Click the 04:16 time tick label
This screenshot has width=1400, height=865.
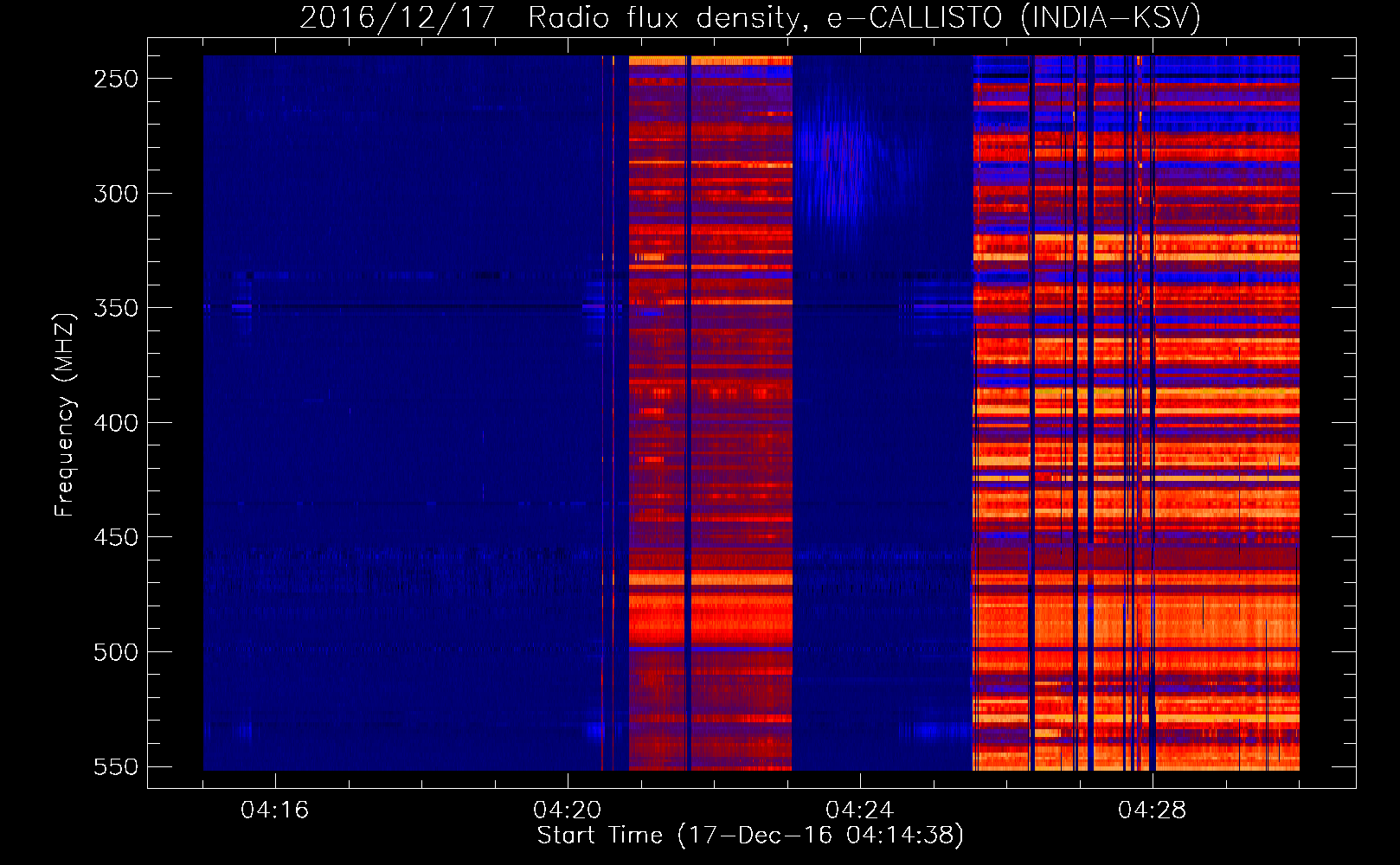tap(274, 811)
